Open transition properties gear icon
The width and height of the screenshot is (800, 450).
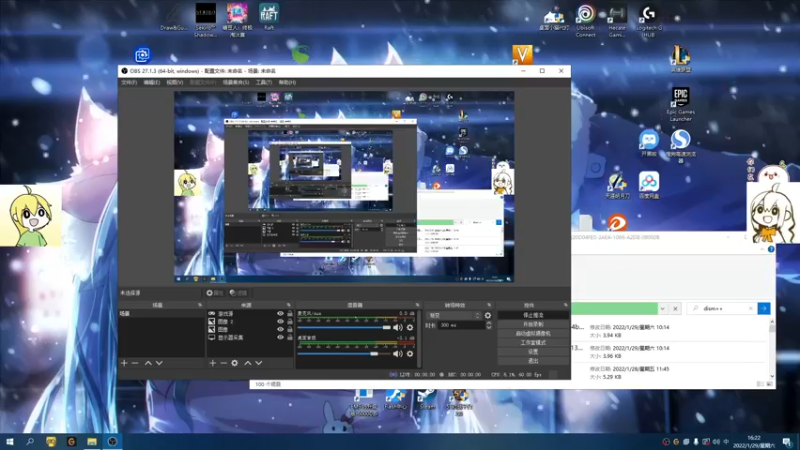pos(488,315)
